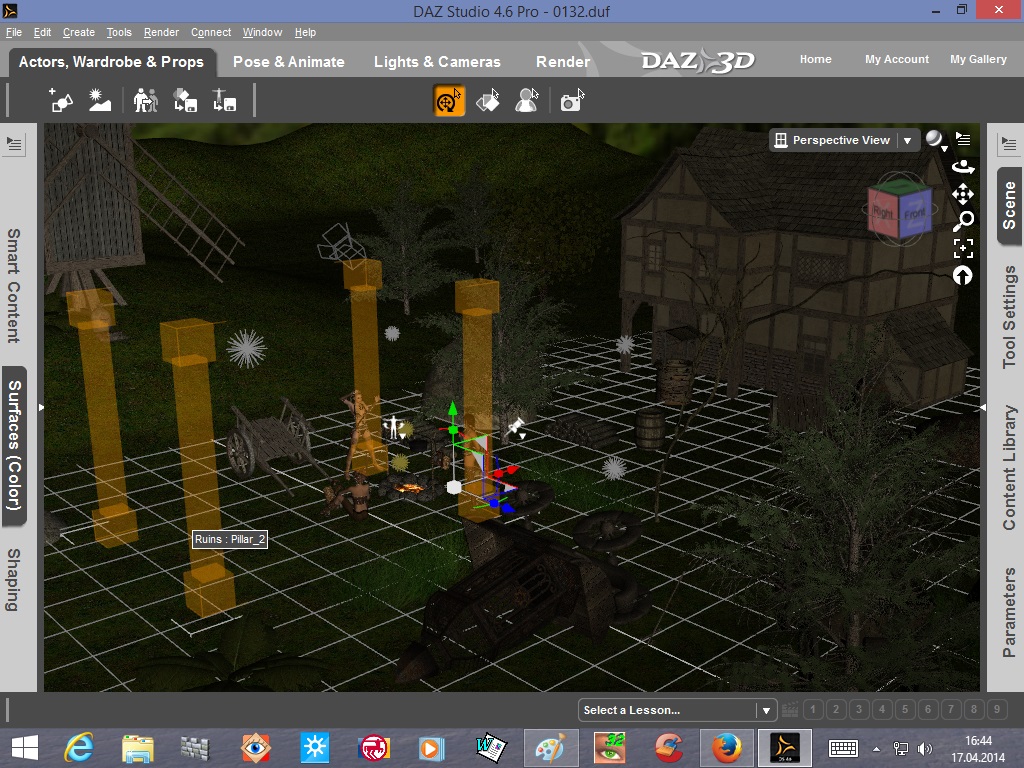
Task: Show hidden tray icons arrow
Action: point(876,748)
